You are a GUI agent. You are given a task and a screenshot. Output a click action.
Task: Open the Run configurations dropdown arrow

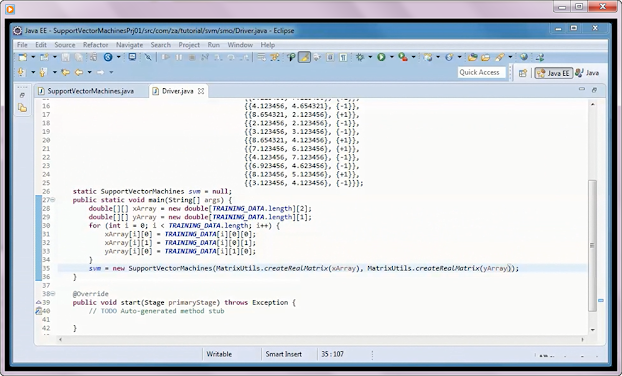pyautogui.click(x=392, y=58)
